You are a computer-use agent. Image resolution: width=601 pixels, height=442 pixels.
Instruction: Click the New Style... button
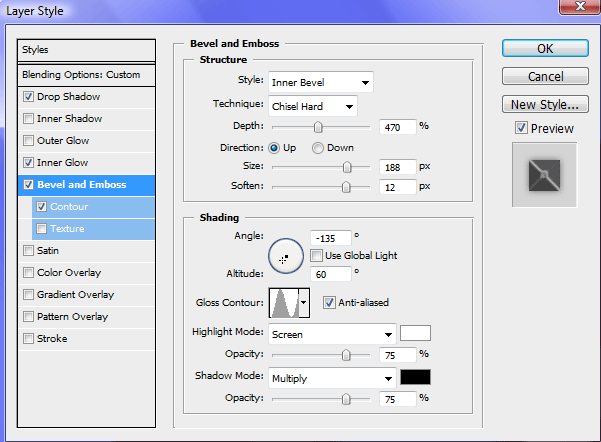(545, 104)
